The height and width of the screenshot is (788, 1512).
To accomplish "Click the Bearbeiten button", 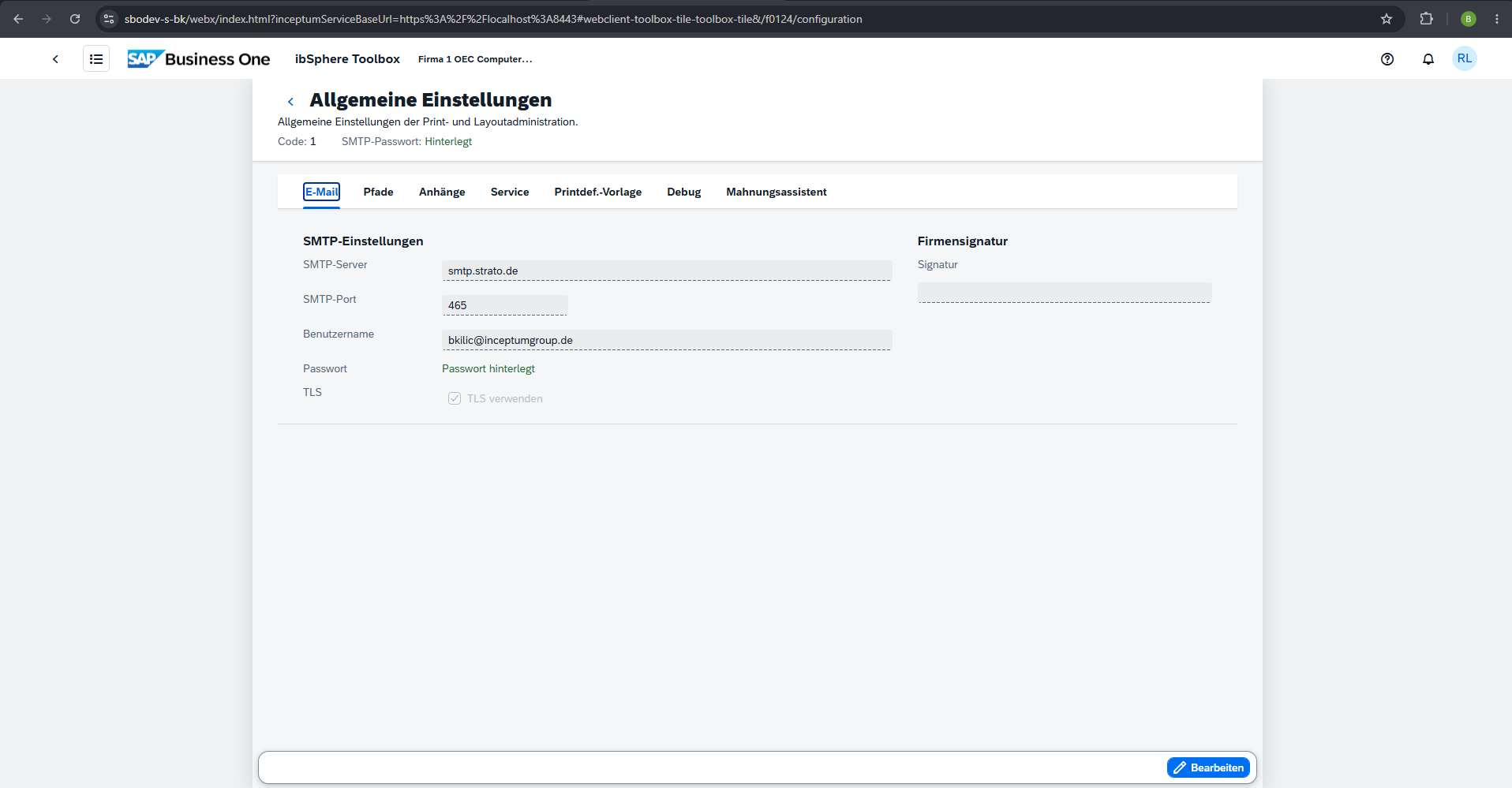I will pyautogui.click(x=1208, y=767).
